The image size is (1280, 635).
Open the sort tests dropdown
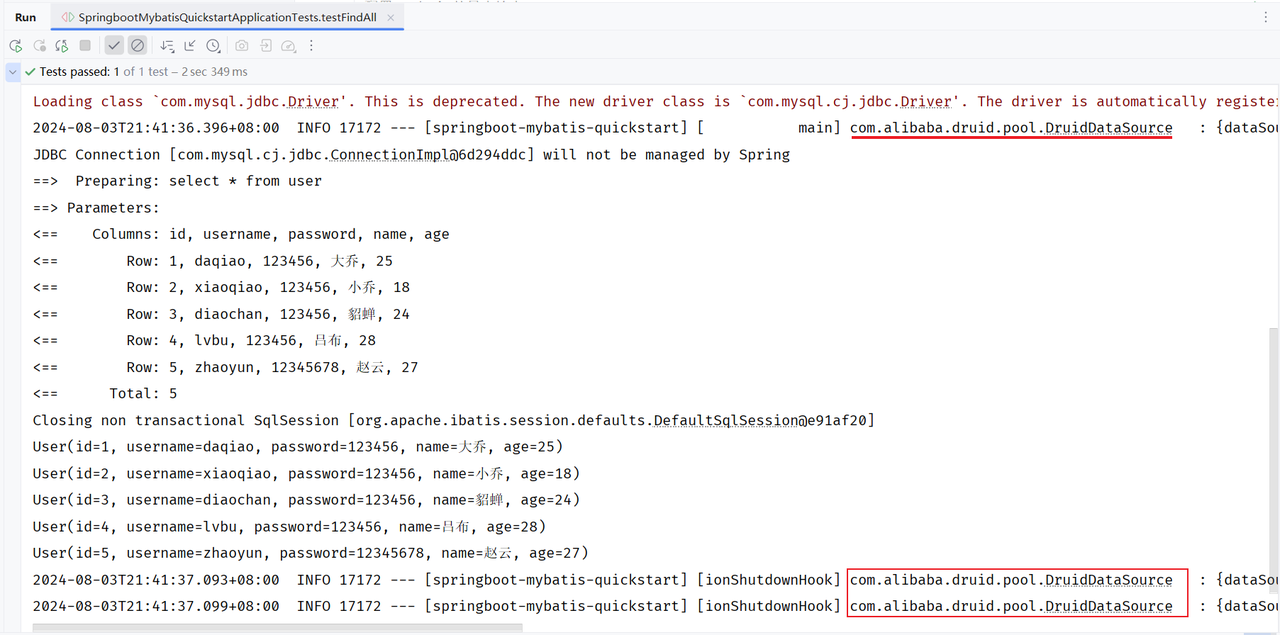click(x=167, y=46)
